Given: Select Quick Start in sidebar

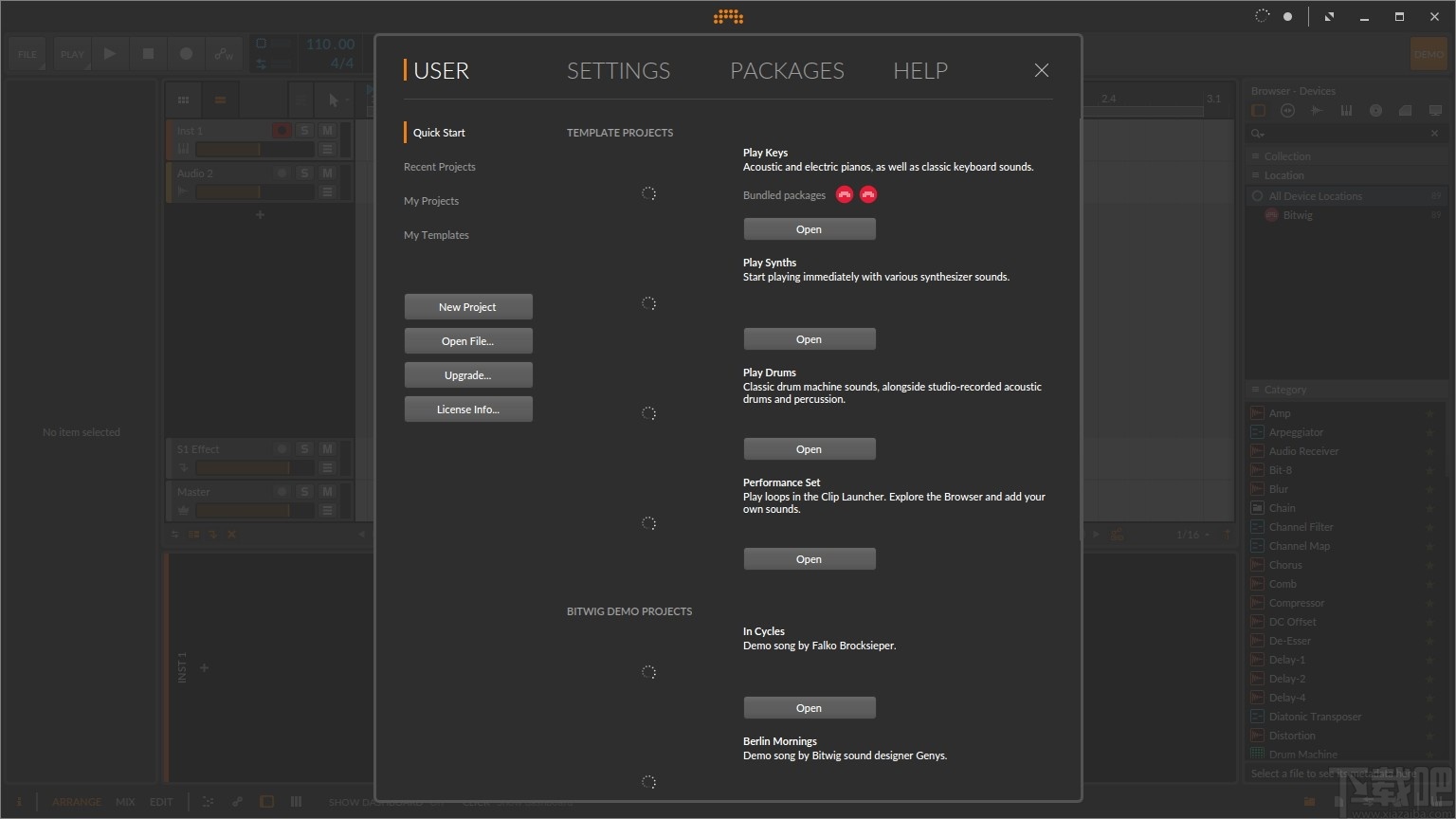Looking at the screenshot, I should click(x=439, y=133).
